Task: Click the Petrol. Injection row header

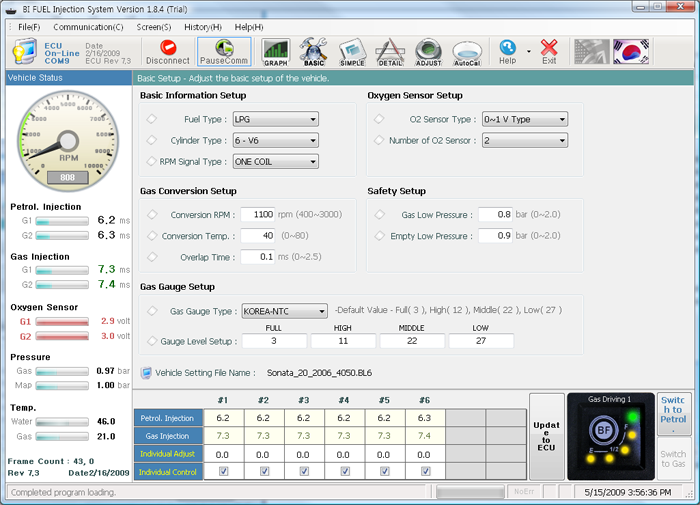Action: pos(168,418)
